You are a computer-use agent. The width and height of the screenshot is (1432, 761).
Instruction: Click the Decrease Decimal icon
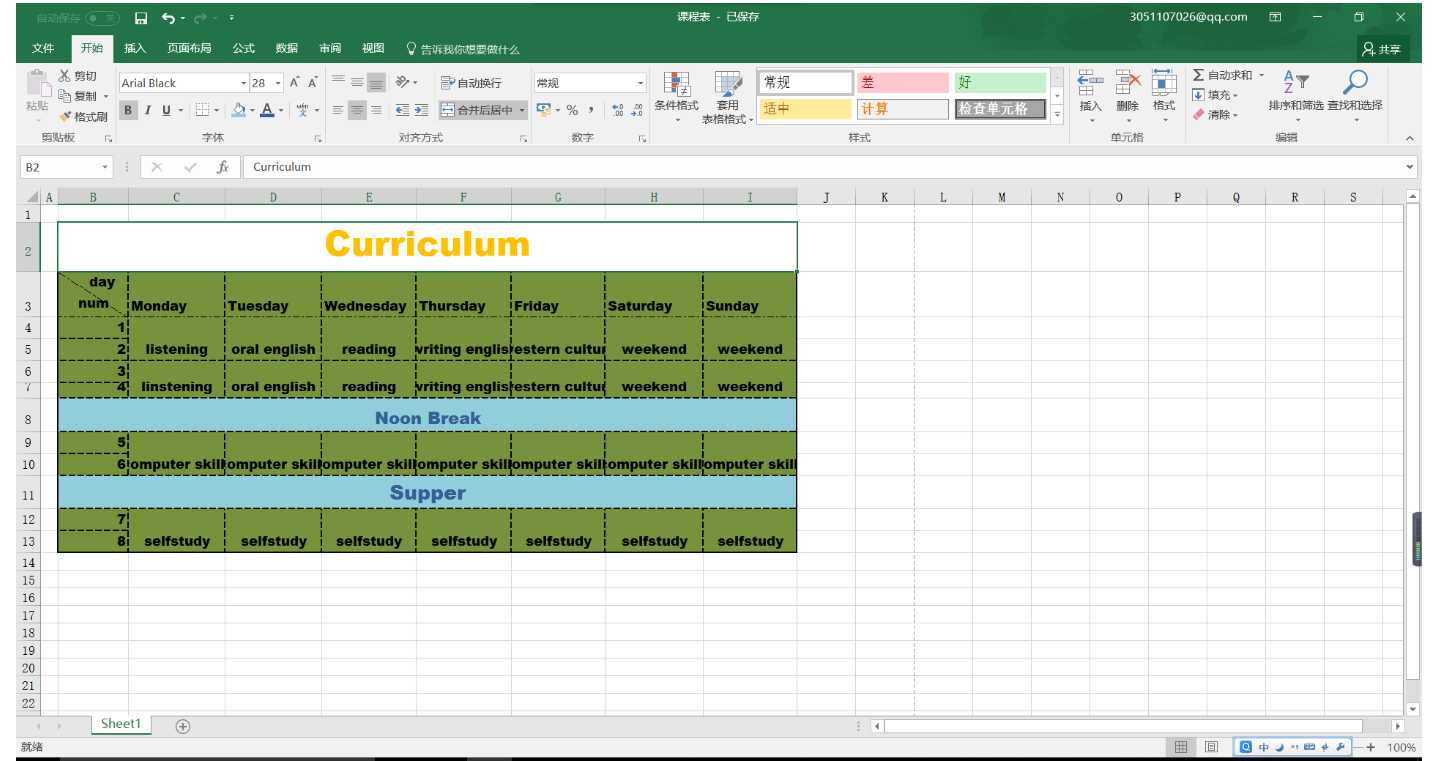pyautogui.click(x=636, y=110)
